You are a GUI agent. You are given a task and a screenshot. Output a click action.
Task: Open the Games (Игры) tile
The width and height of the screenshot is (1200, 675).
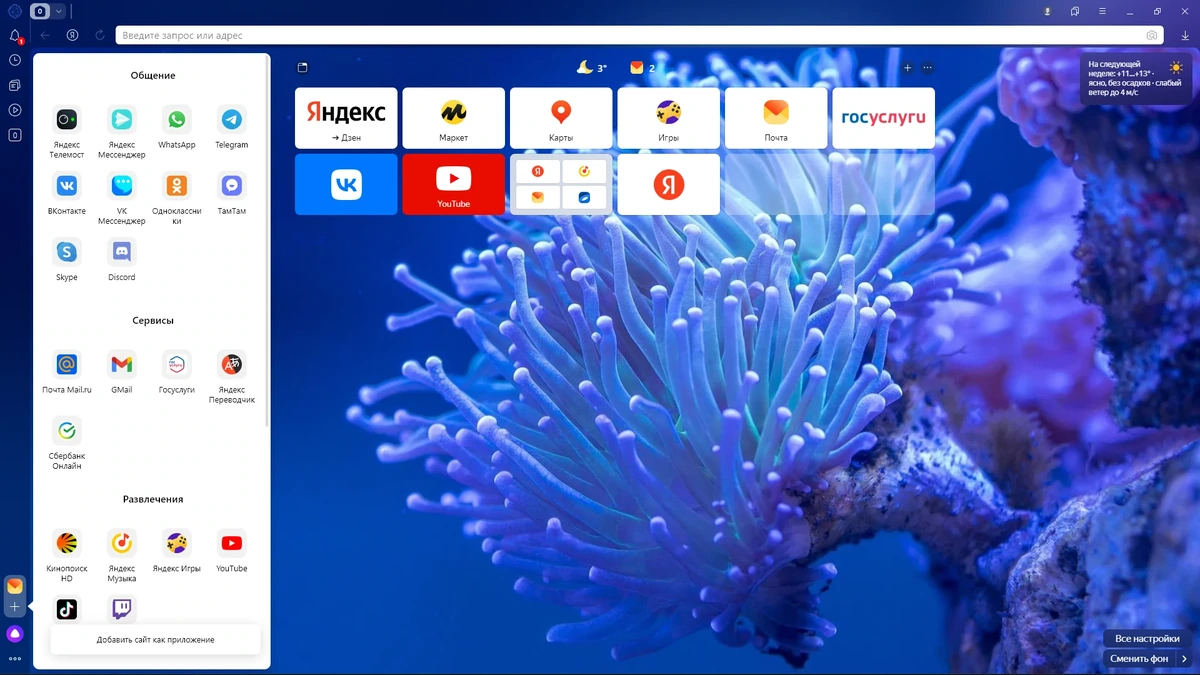tap(668, 118)
